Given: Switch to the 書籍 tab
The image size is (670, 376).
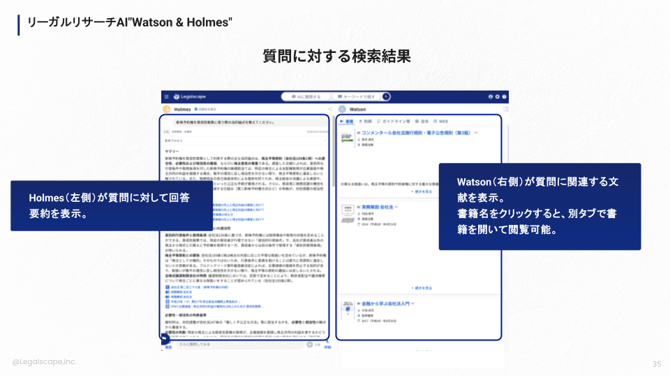Looking at the screenshot, I should point(347,122).
